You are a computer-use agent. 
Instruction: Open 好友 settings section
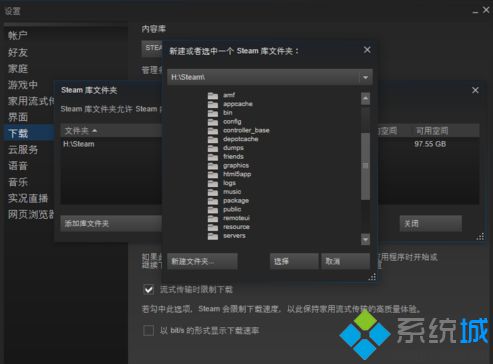pos(18,52)
